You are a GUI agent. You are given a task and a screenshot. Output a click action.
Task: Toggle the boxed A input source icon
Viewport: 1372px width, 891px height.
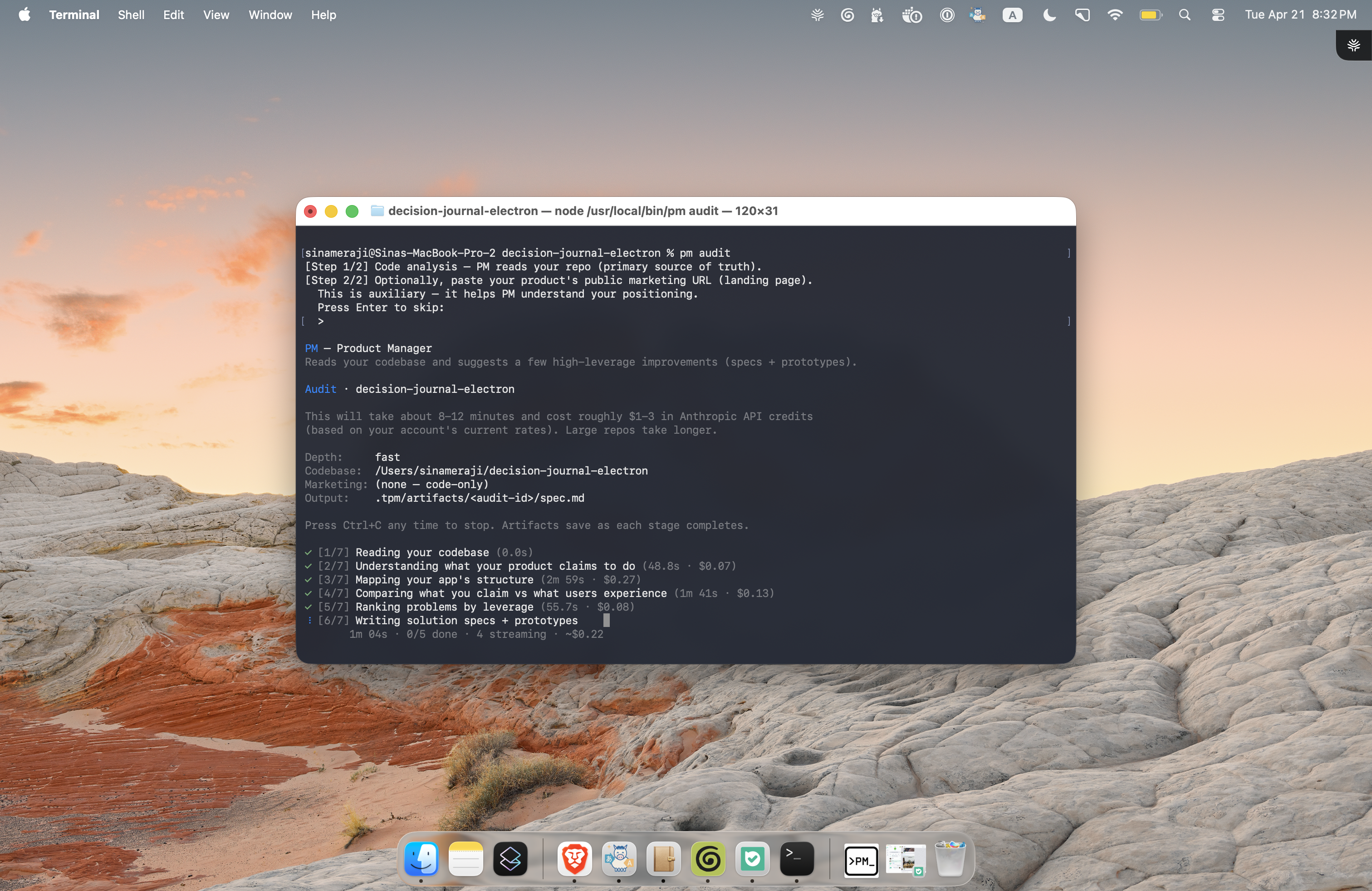point(1013,15)
